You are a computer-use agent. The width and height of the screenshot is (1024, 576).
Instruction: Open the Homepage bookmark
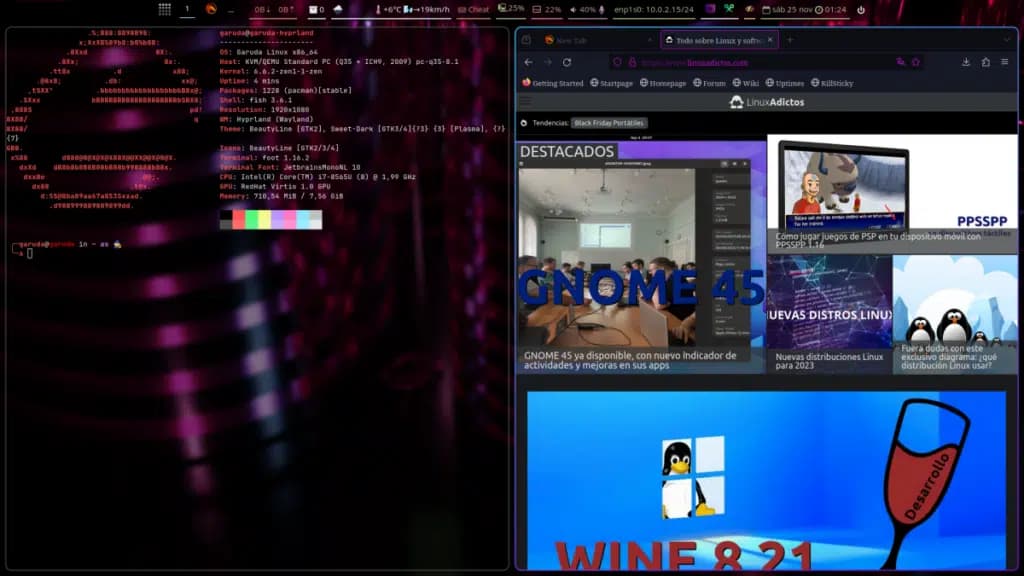[x=663, y=83]
